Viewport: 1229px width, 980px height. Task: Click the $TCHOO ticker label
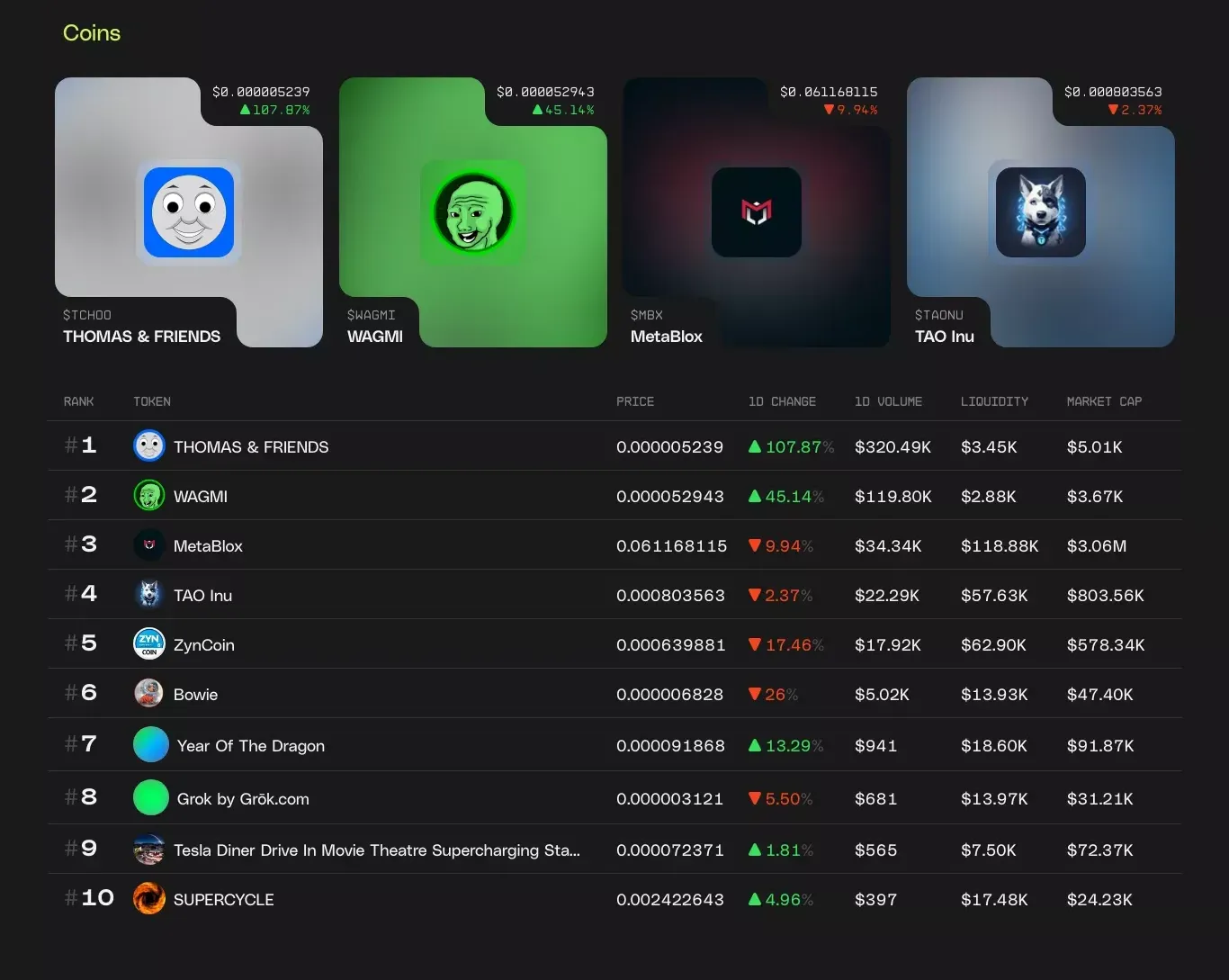(x=87, y=315)
